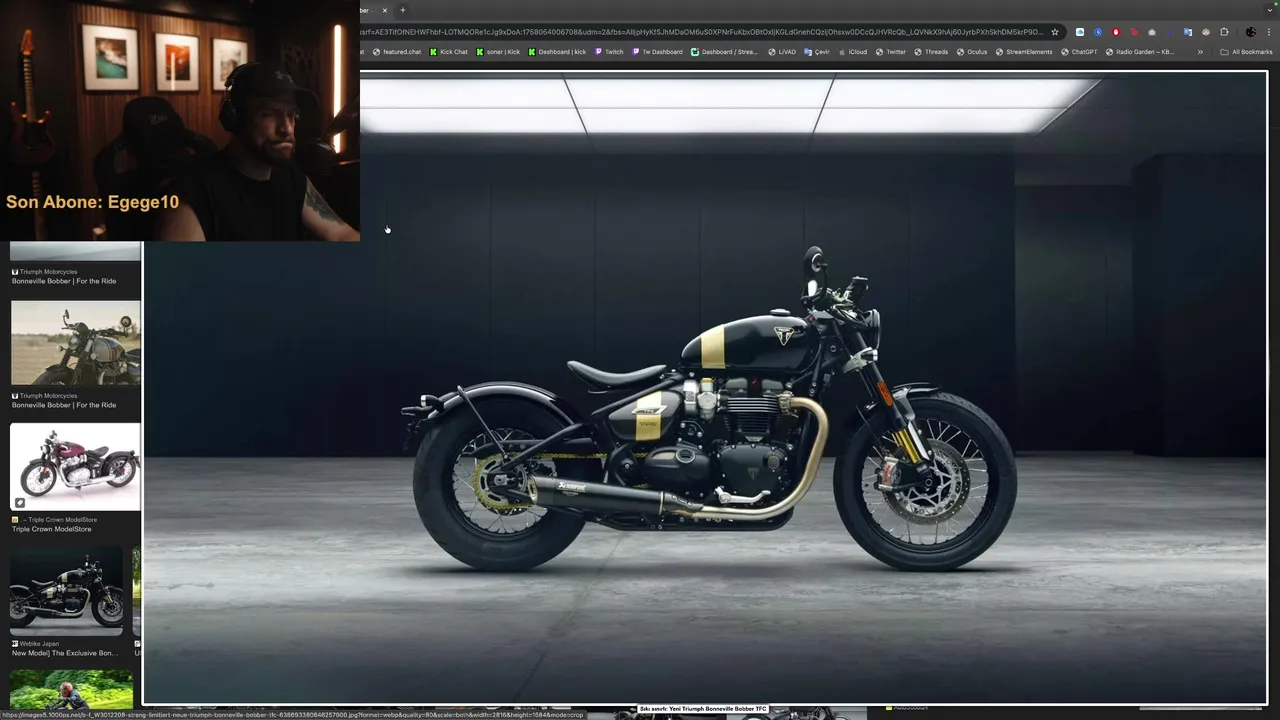Open the Çevir bookmark

[817, 52]
